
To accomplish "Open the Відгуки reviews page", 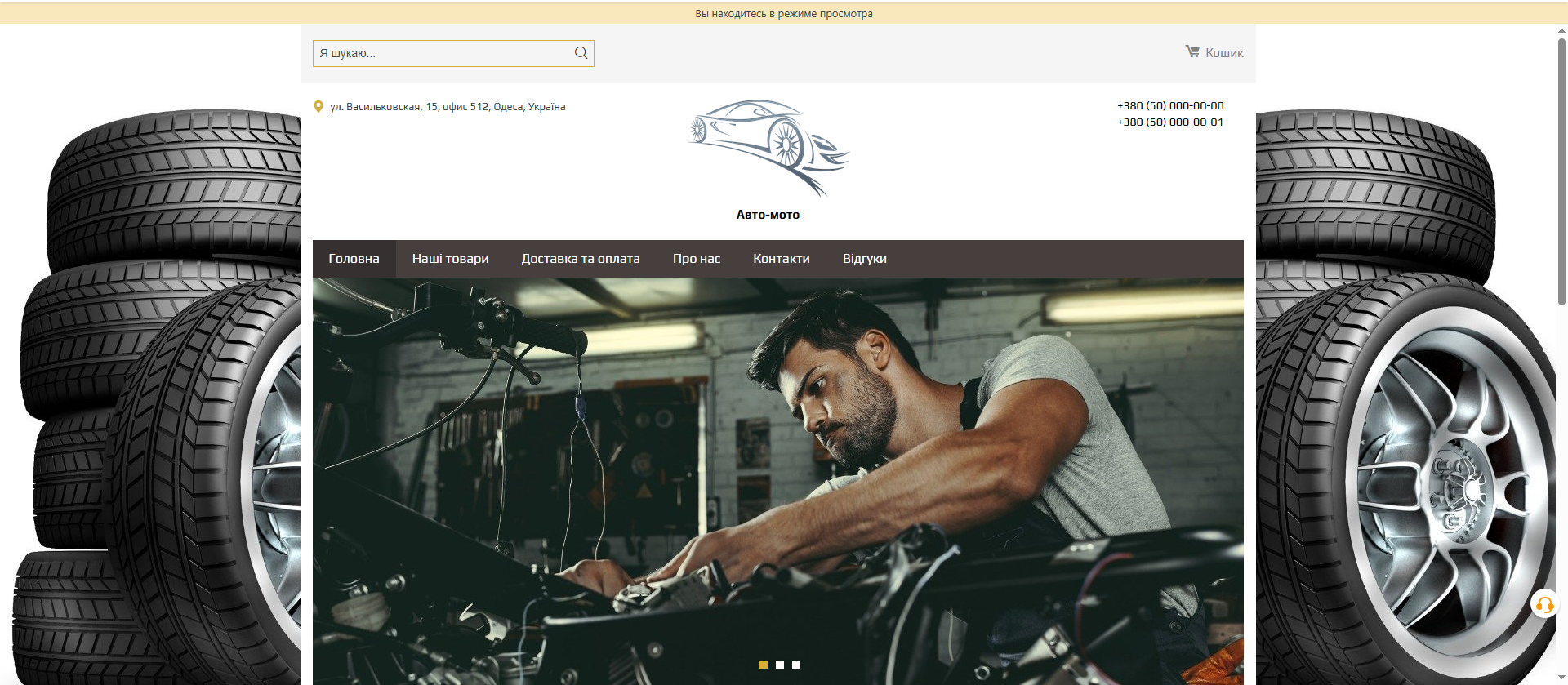I will [x=865, y=259].
